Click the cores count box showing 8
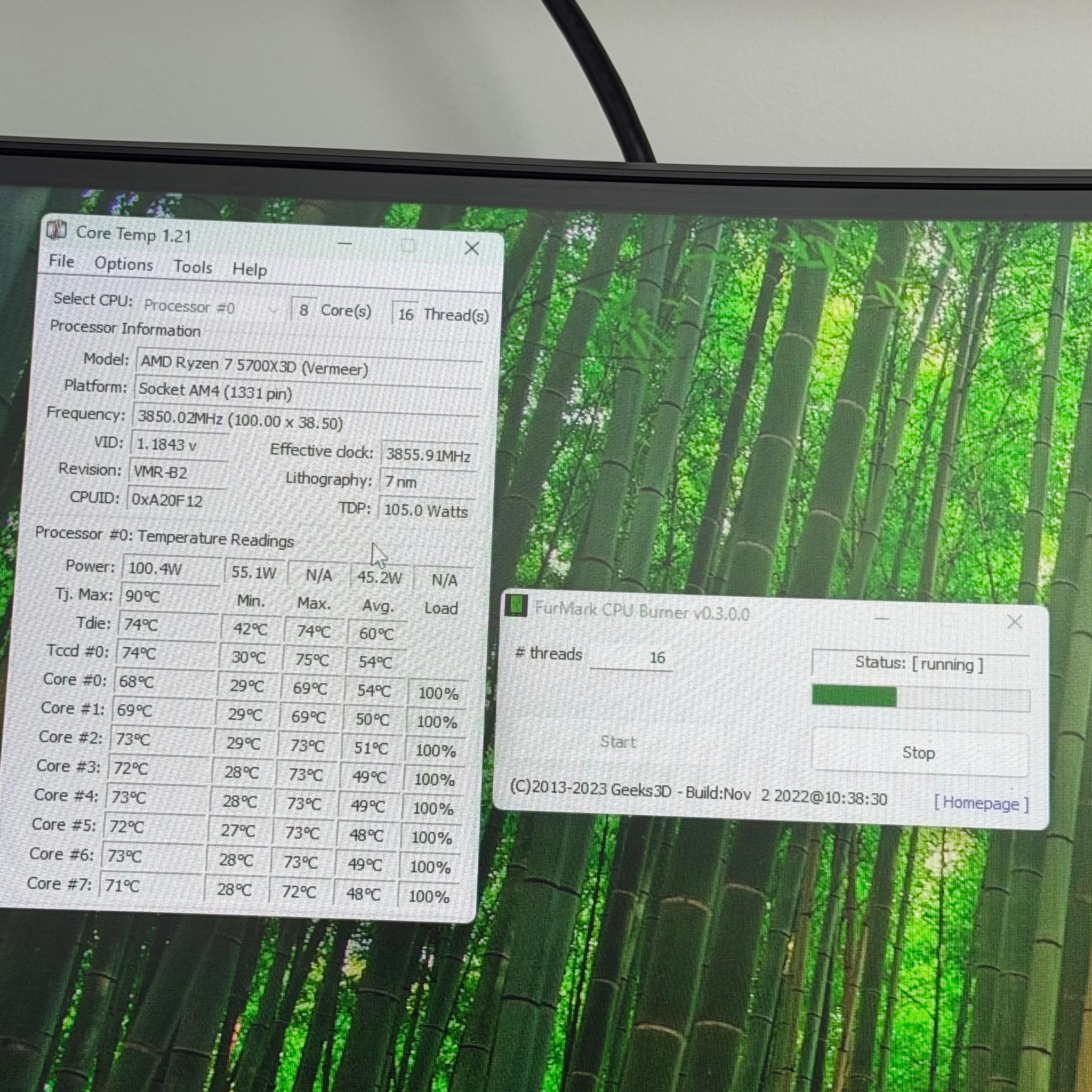Screen dimensions: 1092x1092 [x=303, y=310]
